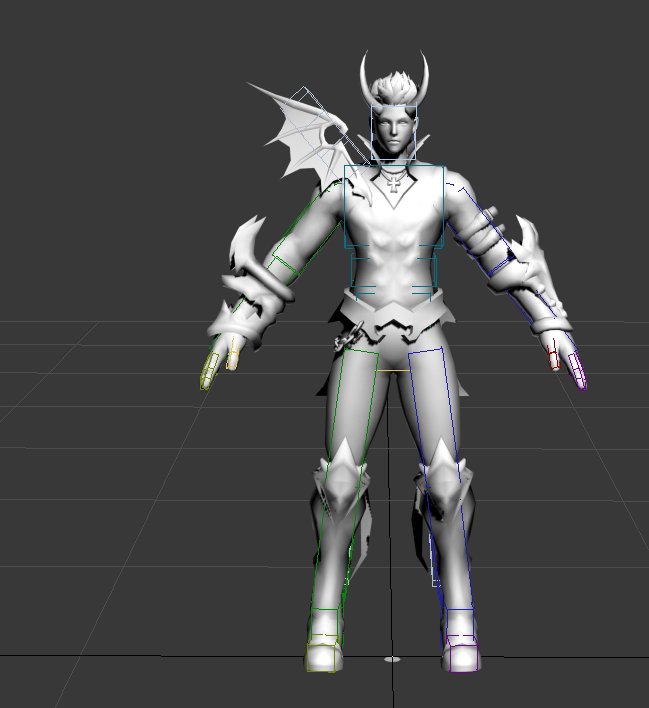The image size is (649, 708).
Task: Select the red finger bone
Action: pyautogui.click(x=553, y=354)
